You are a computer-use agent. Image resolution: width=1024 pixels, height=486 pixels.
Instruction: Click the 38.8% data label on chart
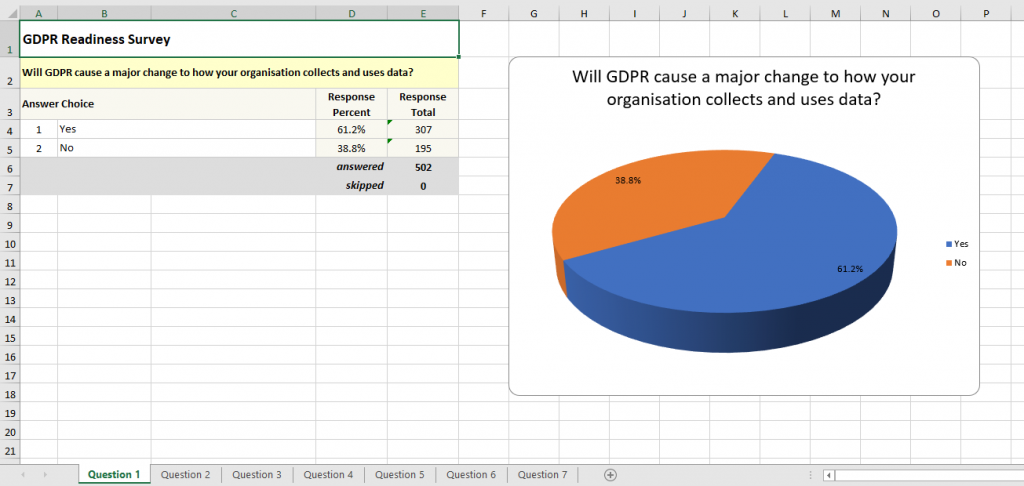tap(628, 181)
